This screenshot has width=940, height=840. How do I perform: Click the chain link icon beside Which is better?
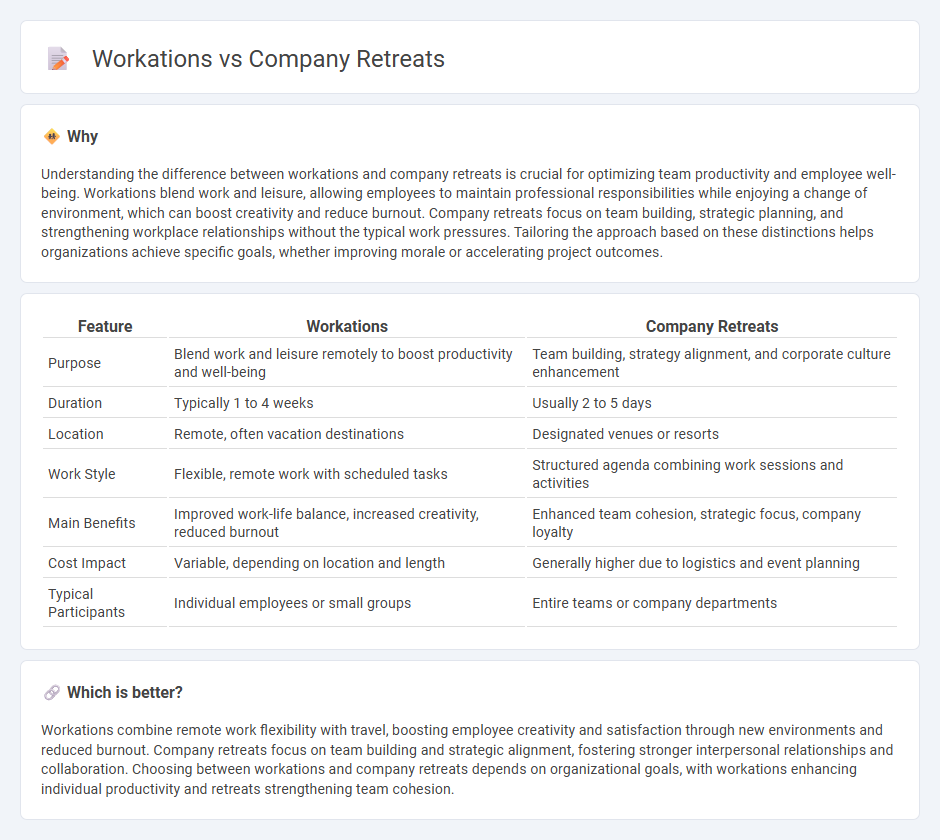52,693
